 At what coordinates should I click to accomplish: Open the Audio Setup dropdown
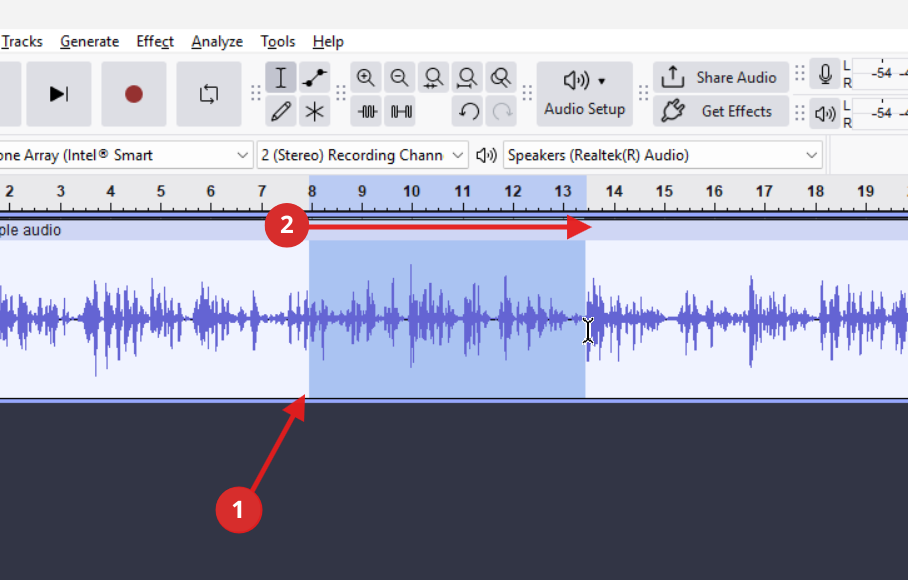pos(585,94)
